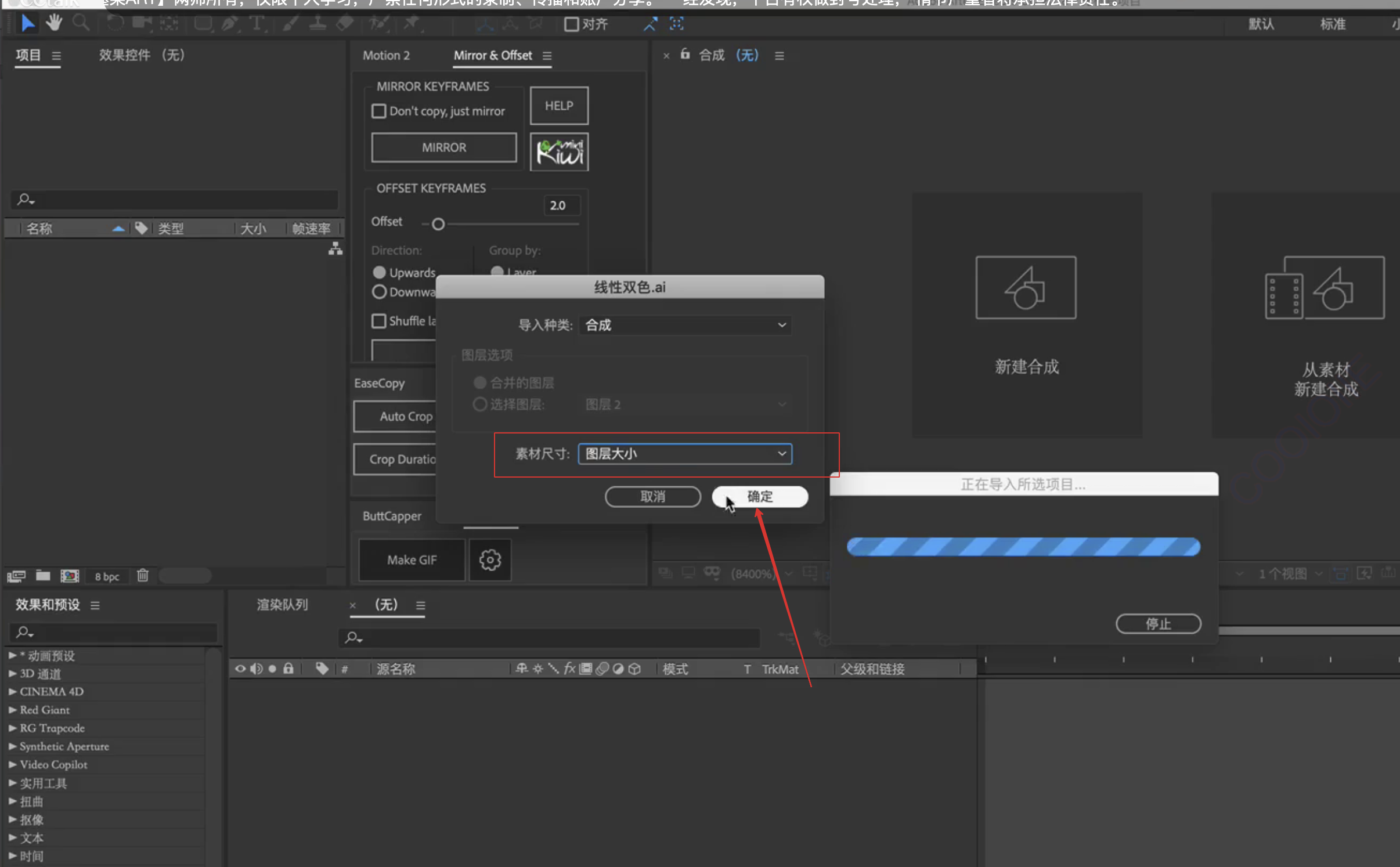Expand the Synthetic Aperture effects category
Image resolution: width=1400 pixels, height=867 pixels.
point(12,746)
